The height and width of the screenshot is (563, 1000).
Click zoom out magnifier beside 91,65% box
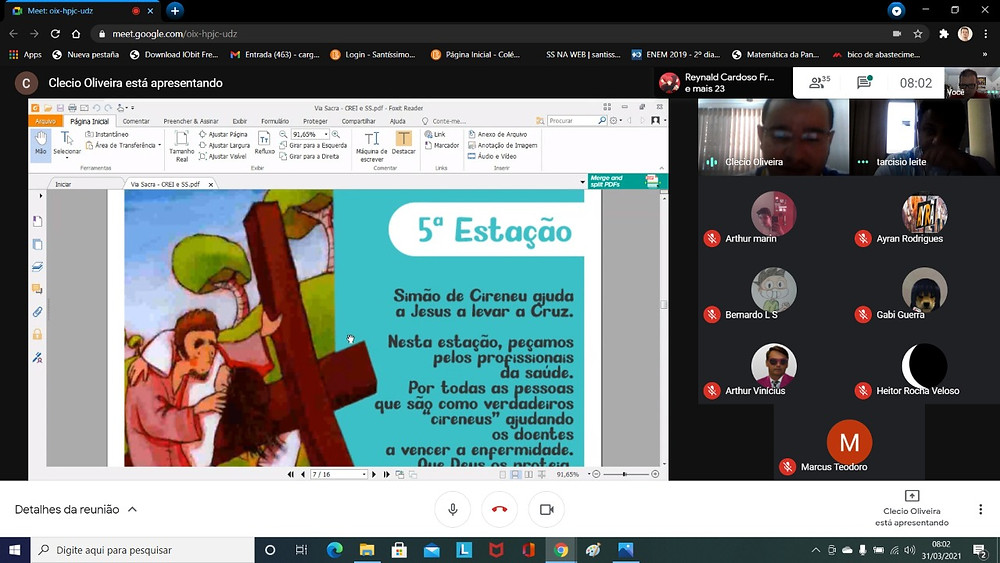283,135
